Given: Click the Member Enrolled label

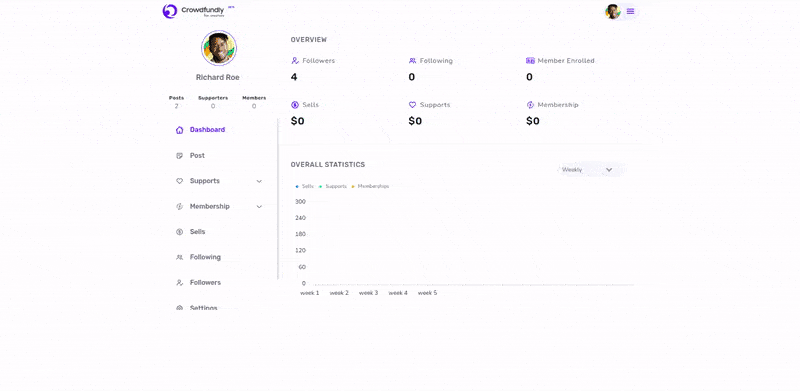Looking at the screenshot, I should pyautogui.click(x=566, y=61).
